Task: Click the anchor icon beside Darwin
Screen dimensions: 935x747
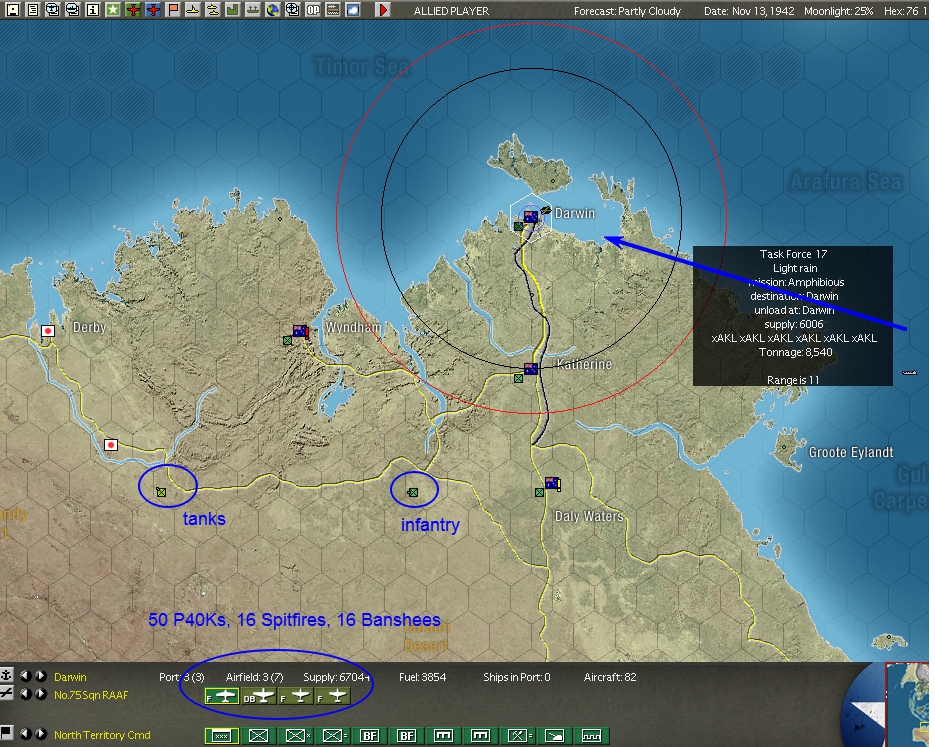Action: pos(7,675)
